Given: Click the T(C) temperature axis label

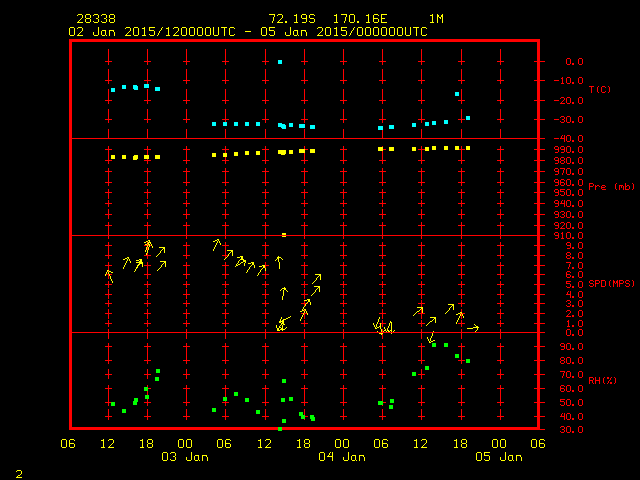Looking at the screenshot, I should (x=599, y=90).
